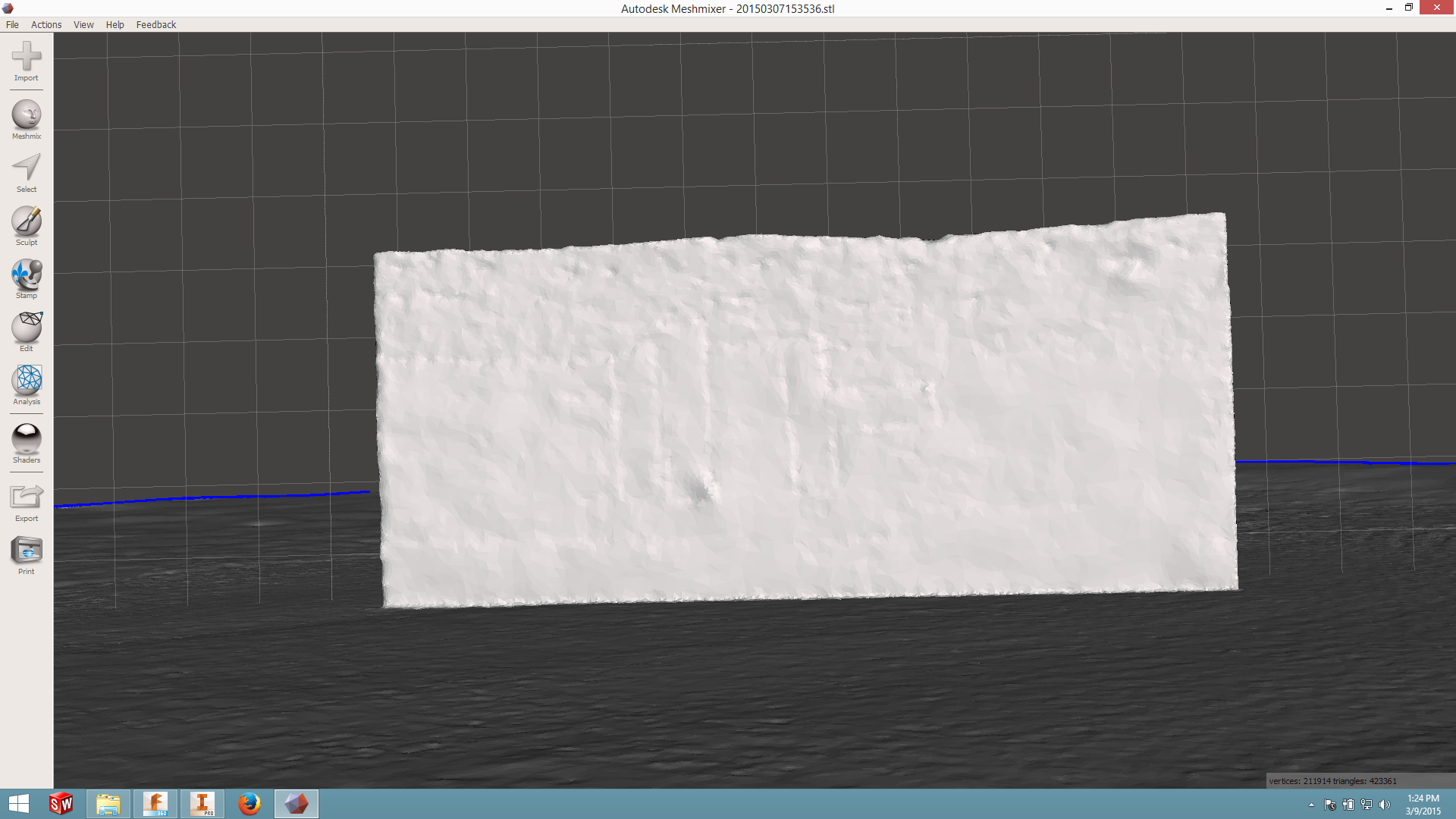The width and height of the screenshot is (1456, 819).
Task: Click the vertices and triangles count readout
Action: point(1333,781)
